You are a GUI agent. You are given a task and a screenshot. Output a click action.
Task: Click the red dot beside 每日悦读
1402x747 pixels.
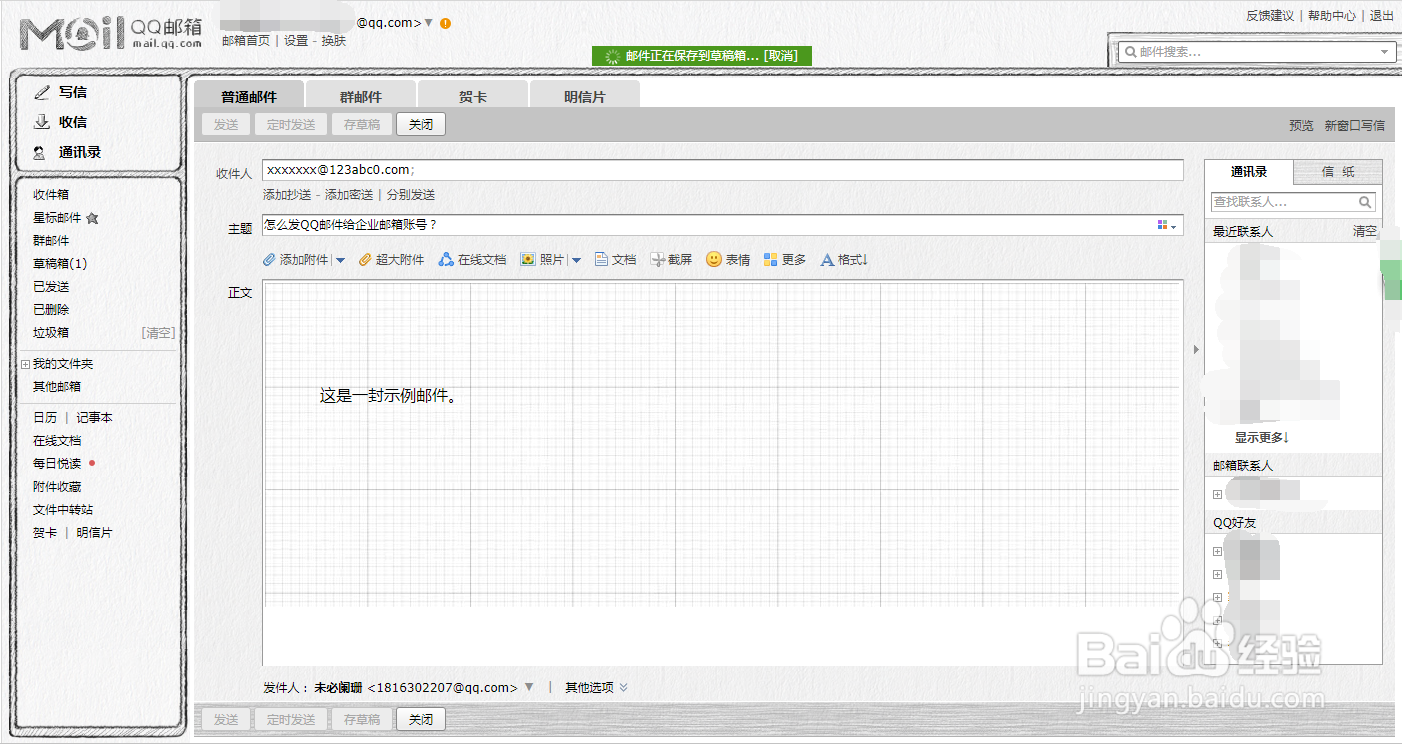(x=92, y=464)
